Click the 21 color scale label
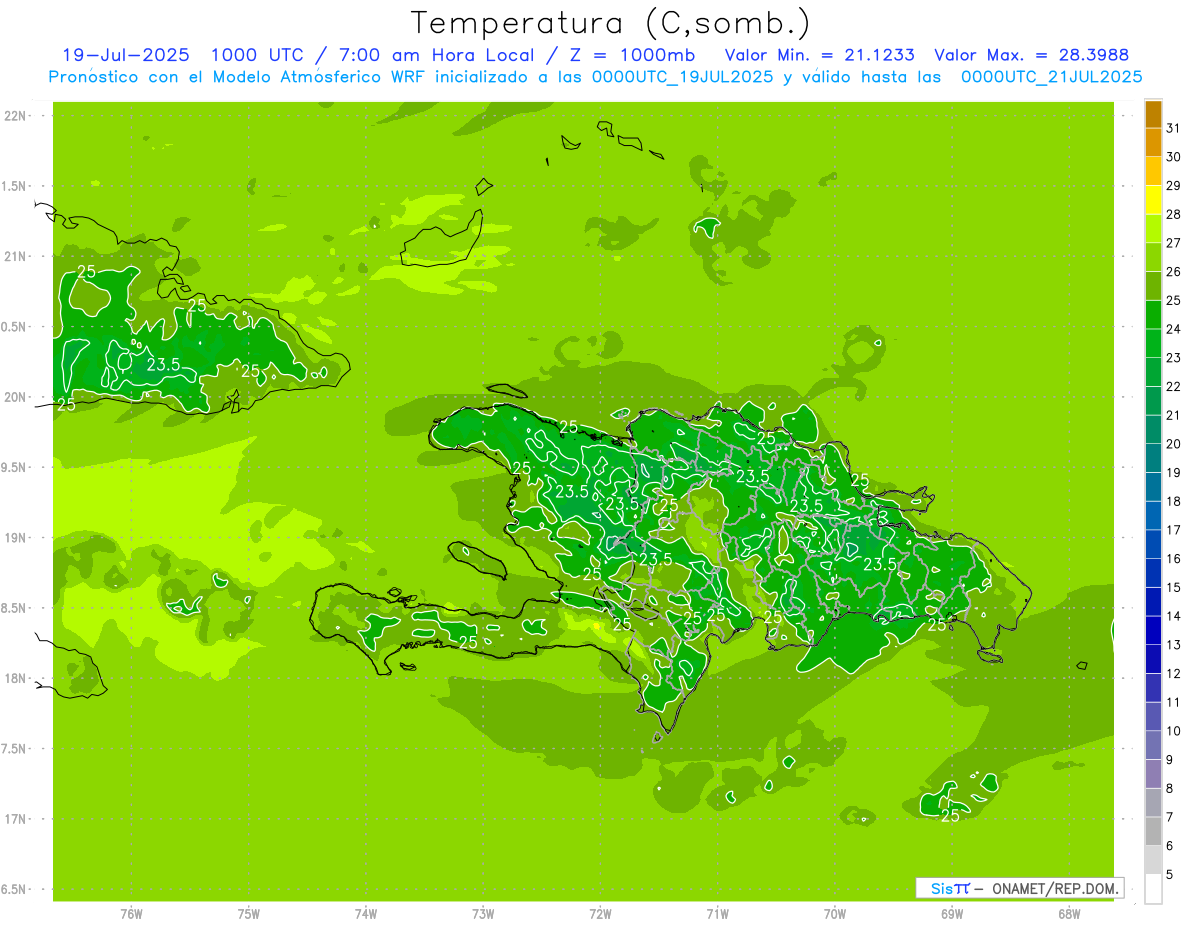The image size is (1200, 927). [1174, 415]
